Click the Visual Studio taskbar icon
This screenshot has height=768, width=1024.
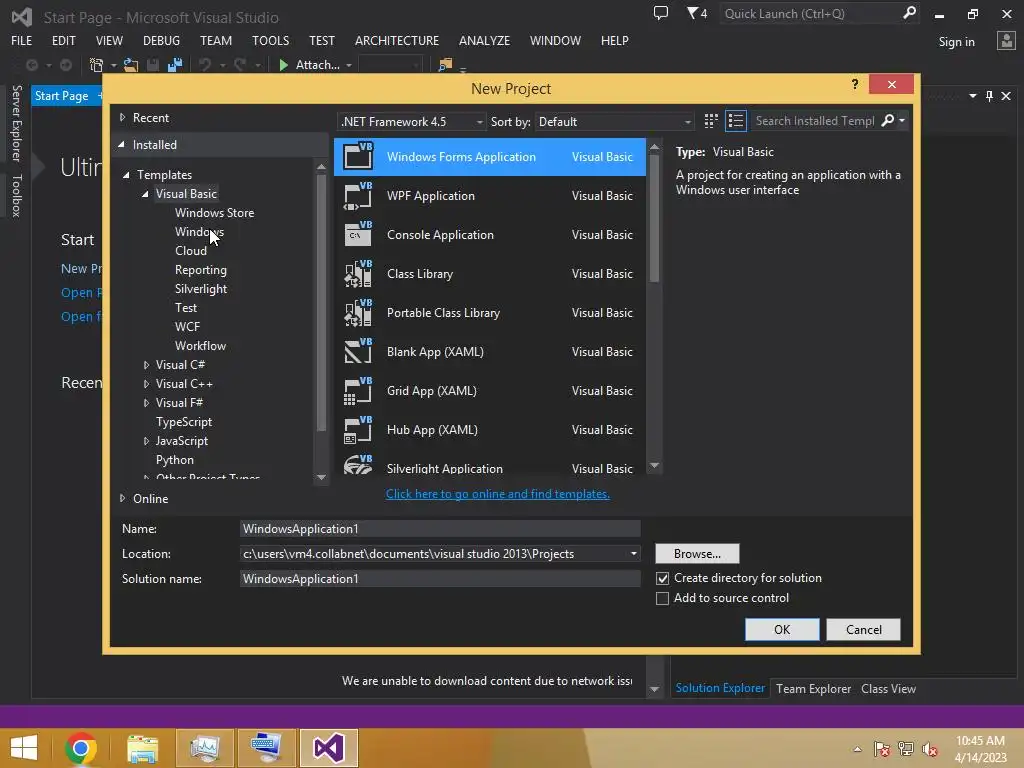(x=328, y=748)
